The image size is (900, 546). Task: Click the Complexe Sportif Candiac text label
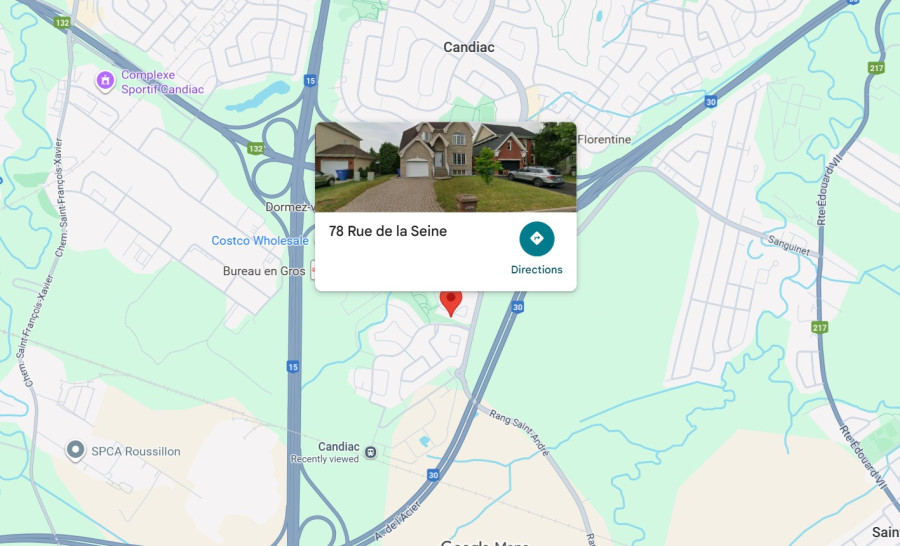[162, 82]
